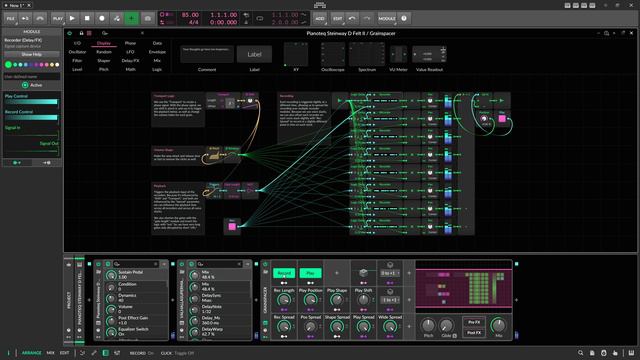
Task: Pick the Oscilloscope module from the palette
Action: [333, 54]
